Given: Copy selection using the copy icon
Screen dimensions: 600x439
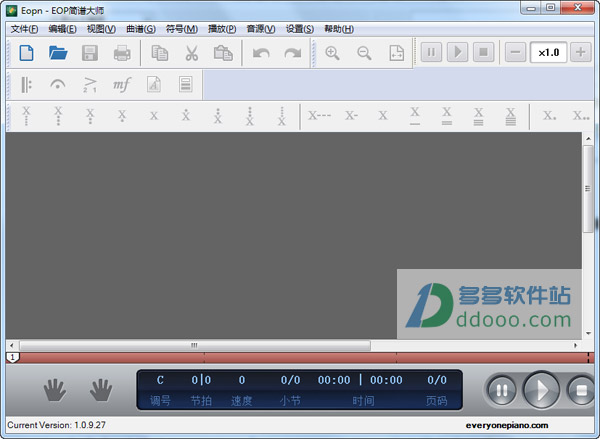Looking at the screenshot, I should click(160, 53).
